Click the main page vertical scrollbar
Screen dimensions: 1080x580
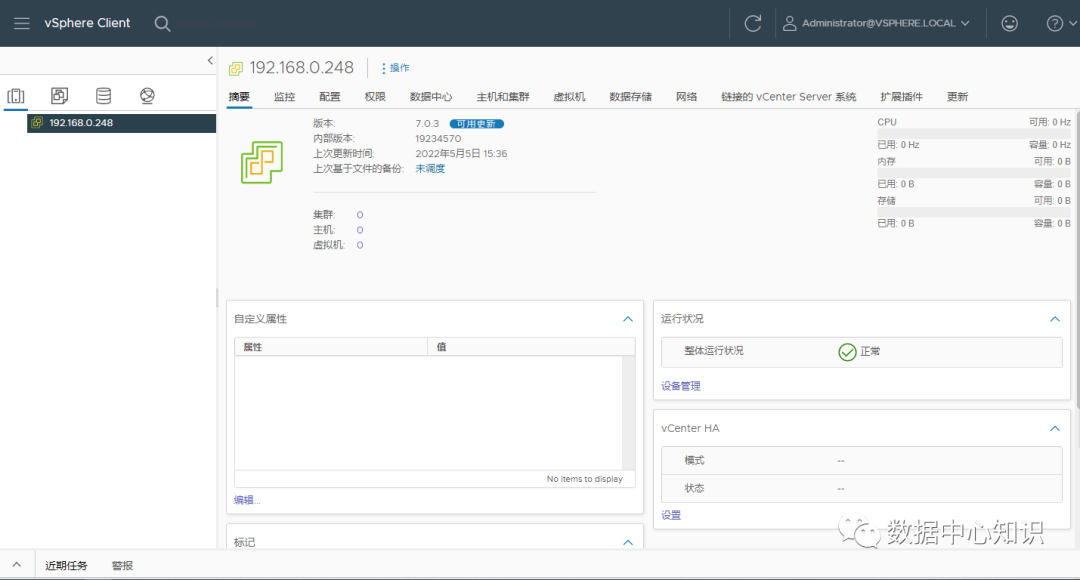click(1077, 258)
